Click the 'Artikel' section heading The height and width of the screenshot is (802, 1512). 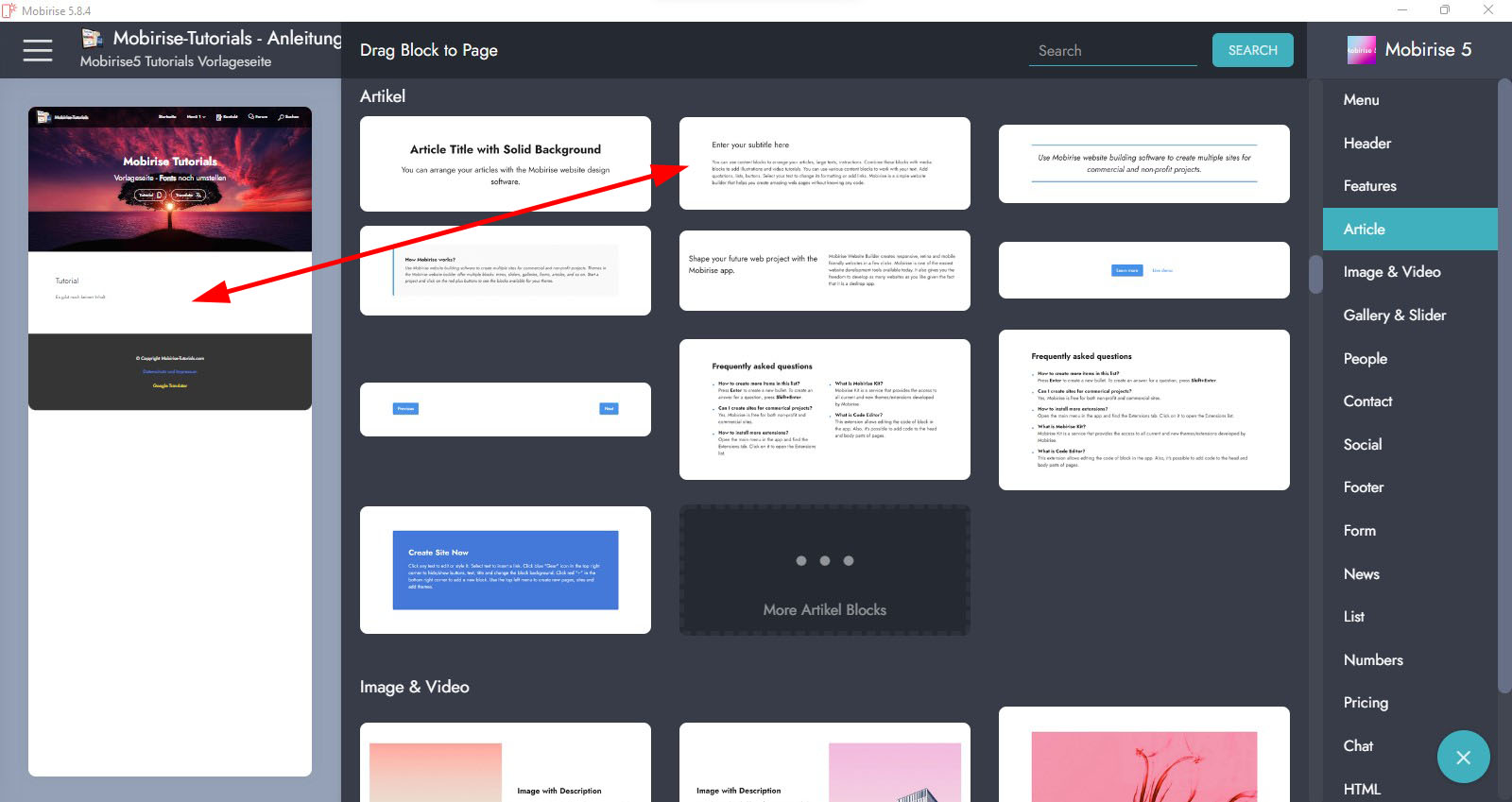click(x=383, y=96)
